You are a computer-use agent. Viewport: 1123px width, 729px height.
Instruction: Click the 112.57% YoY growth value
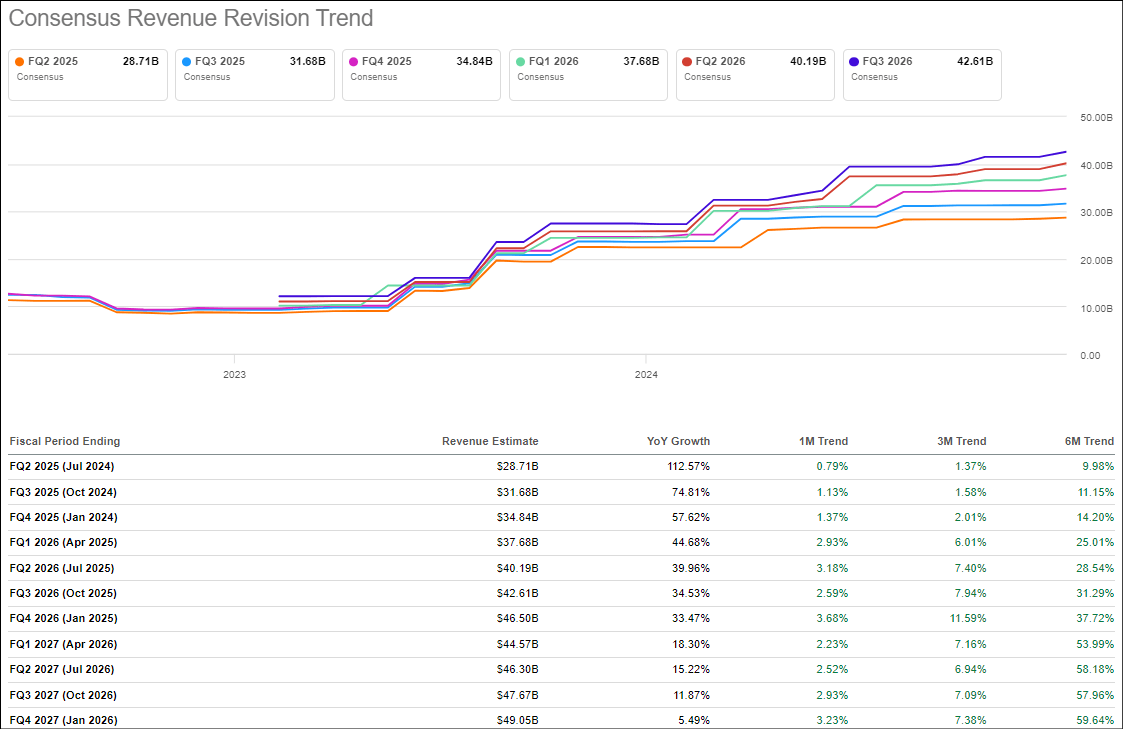pyautogui.click(x=688, y=466)
